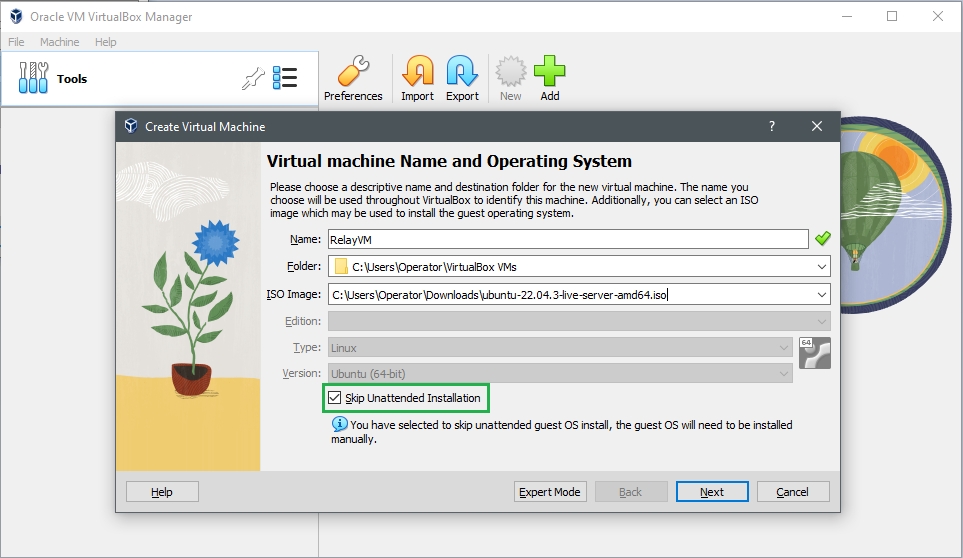Open the Machine menu

(x=59, y=42)
